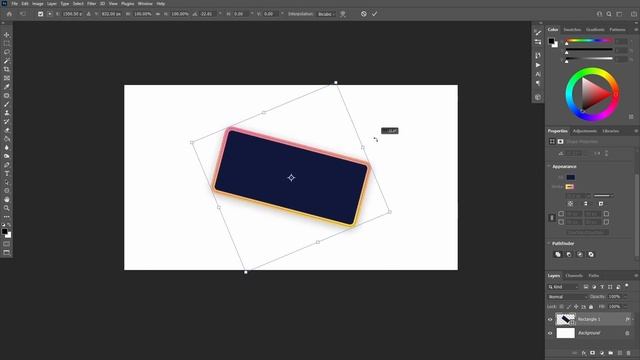
Task: Open the search icon at top right
Action: pyautogui.click(x=609, y=14)
